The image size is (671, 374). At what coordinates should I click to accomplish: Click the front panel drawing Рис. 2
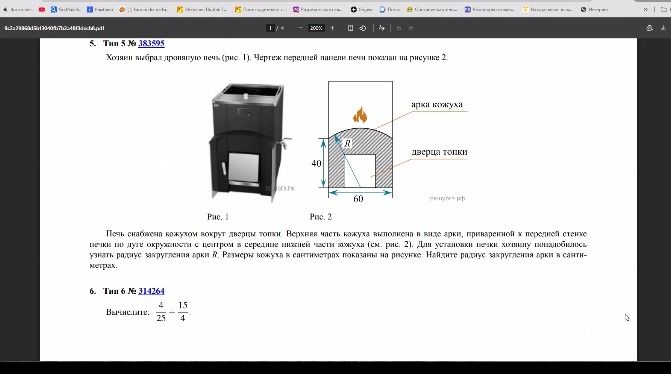(x=359, y=139)
